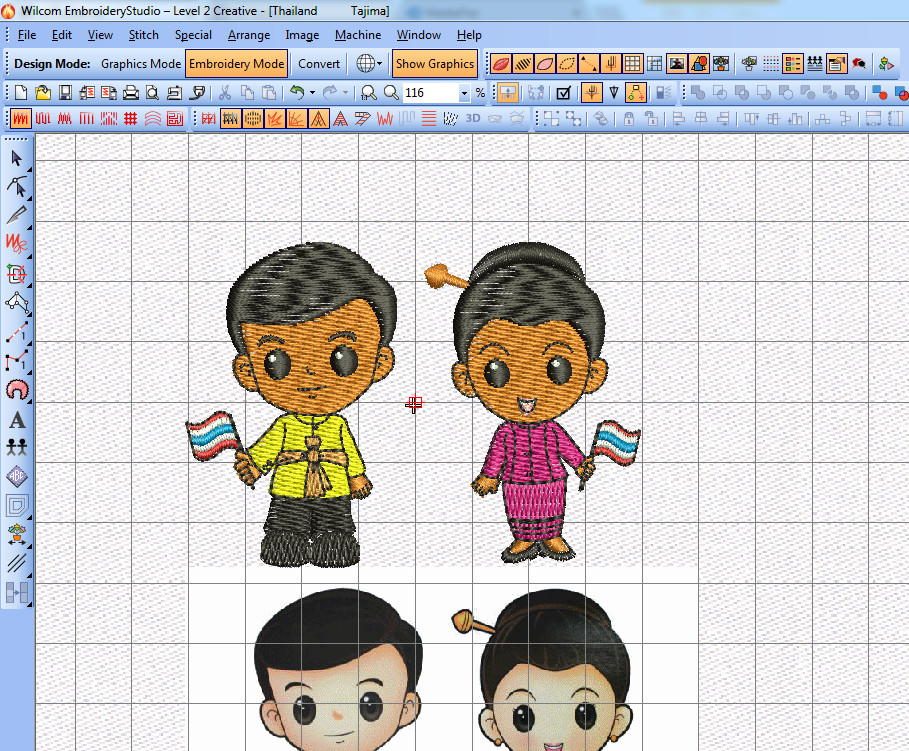Choose the Run single-stitch line tool
The height and width of the screenshot is (751, 909).
pos(17,332)
